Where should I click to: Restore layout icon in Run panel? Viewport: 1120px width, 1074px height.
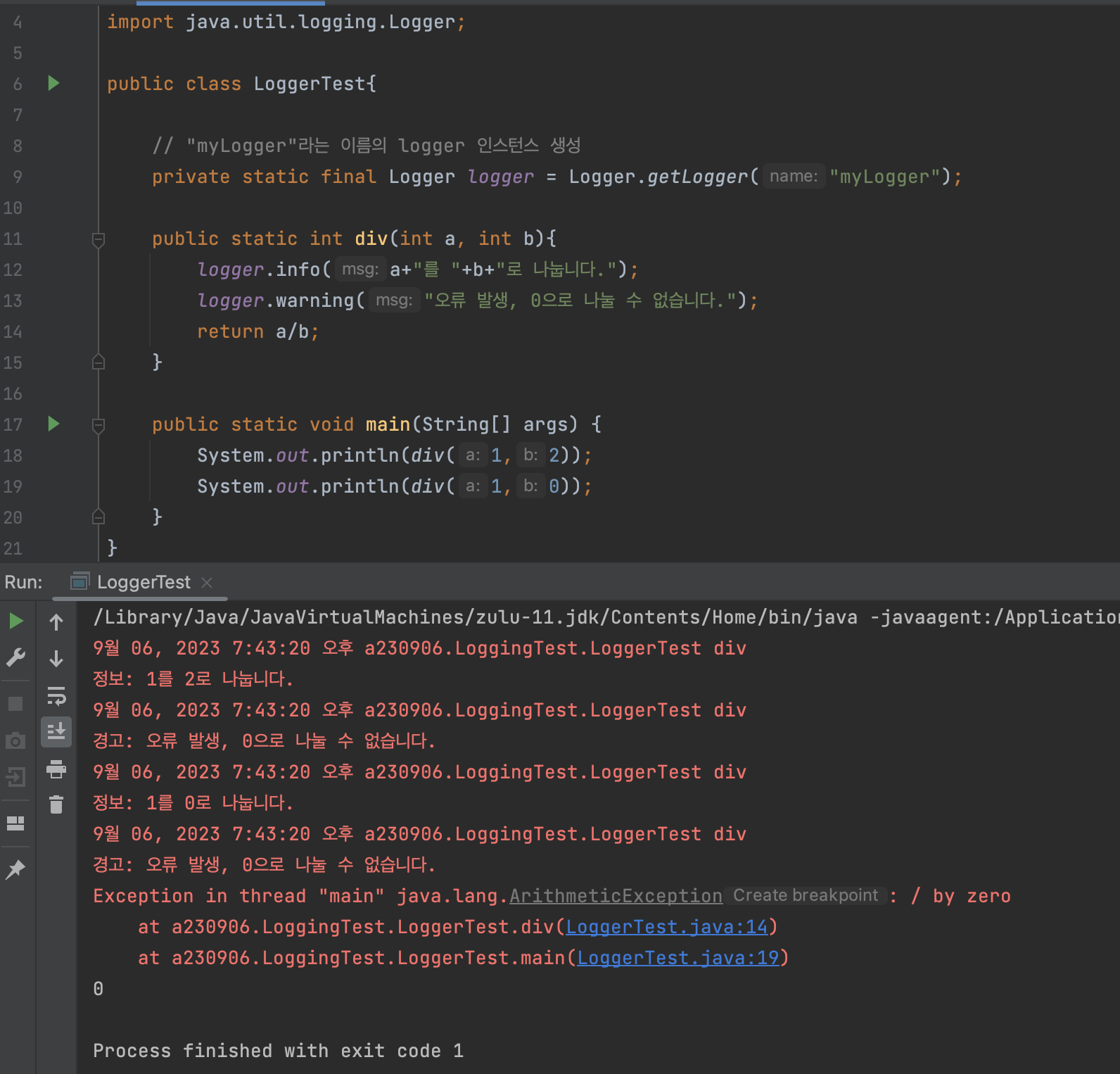pos(15,823)
